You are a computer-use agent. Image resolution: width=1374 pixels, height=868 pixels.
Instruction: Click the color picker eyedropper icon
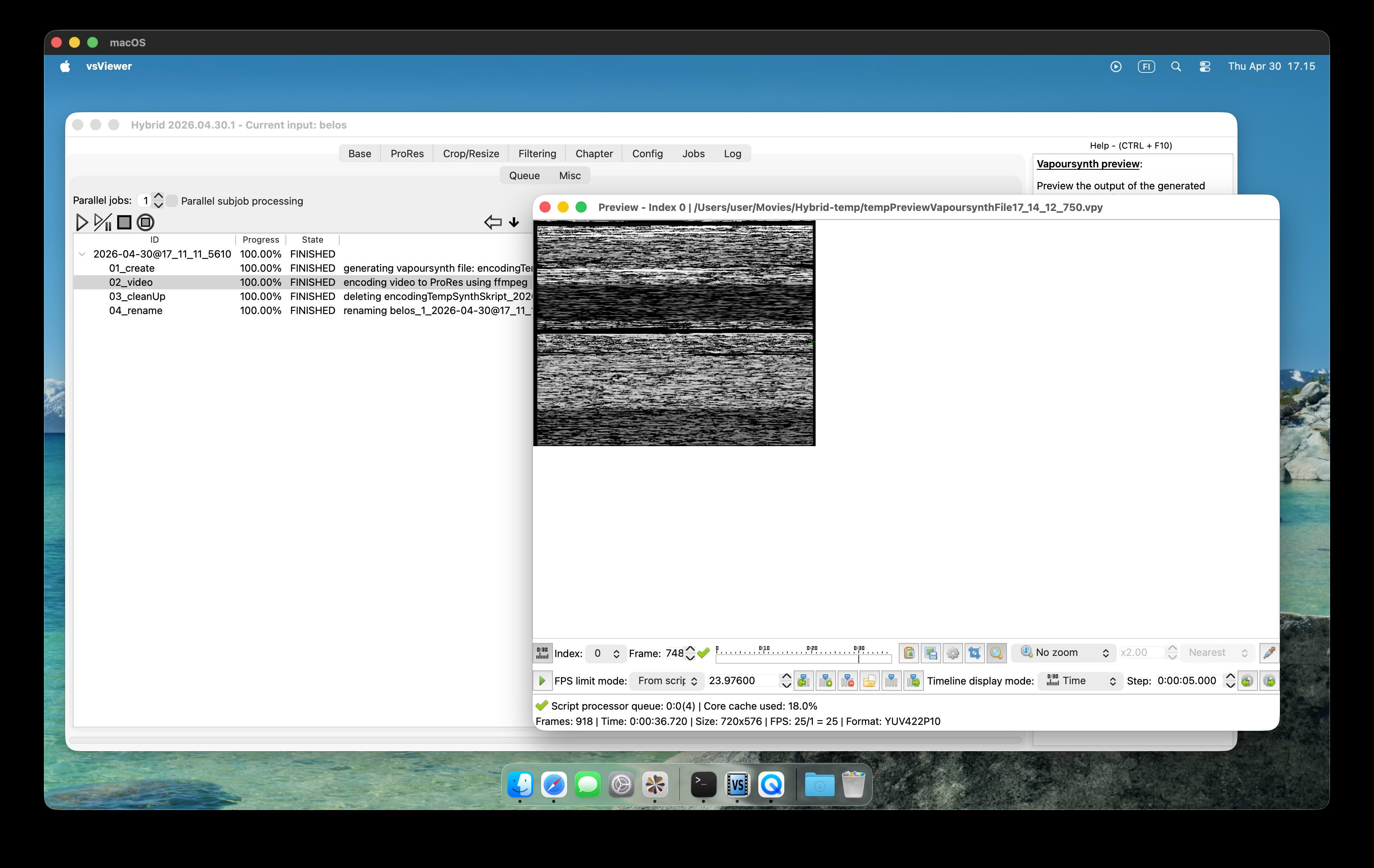pyautogui.click(x=1269, y=653)
